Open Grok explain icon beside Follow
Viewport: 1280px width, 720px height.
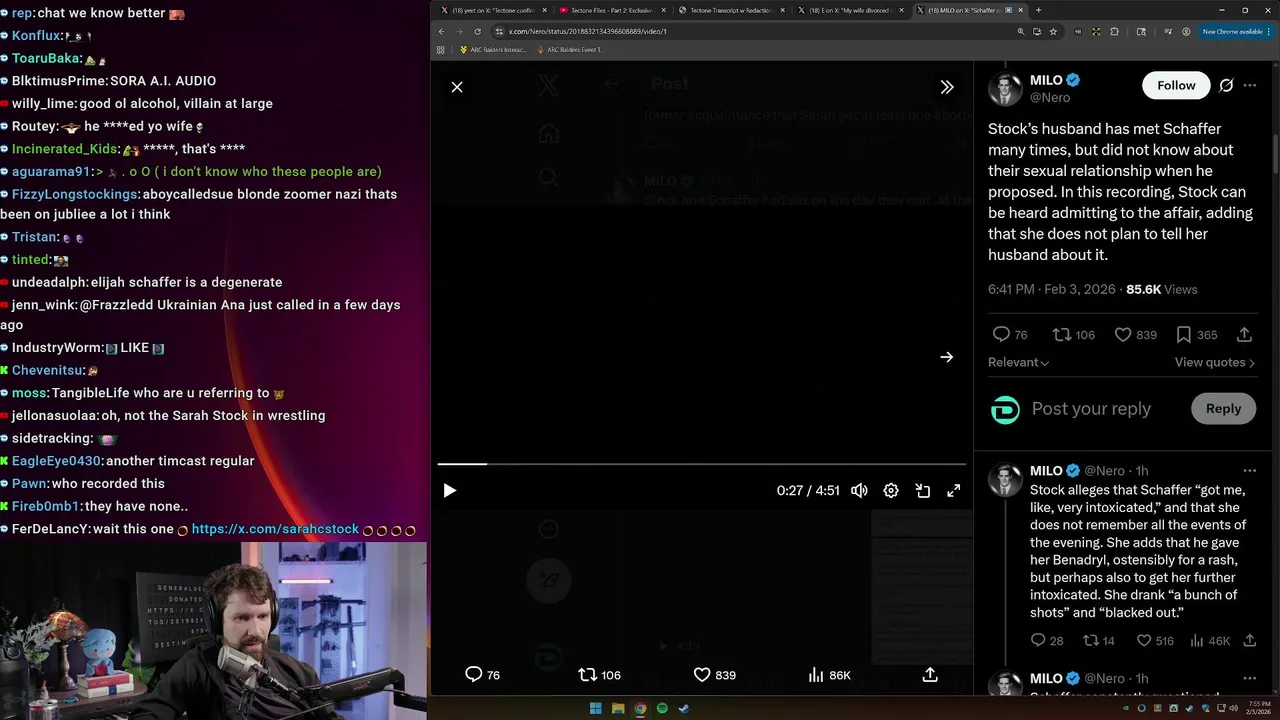click(x=1226, y=86)
